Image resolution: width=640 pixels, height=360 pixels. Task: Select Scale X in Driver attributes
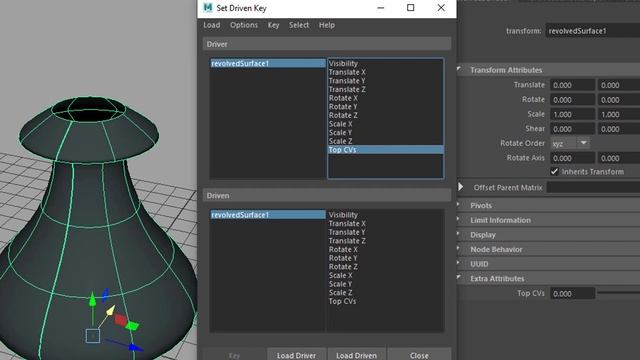(340, 124)
